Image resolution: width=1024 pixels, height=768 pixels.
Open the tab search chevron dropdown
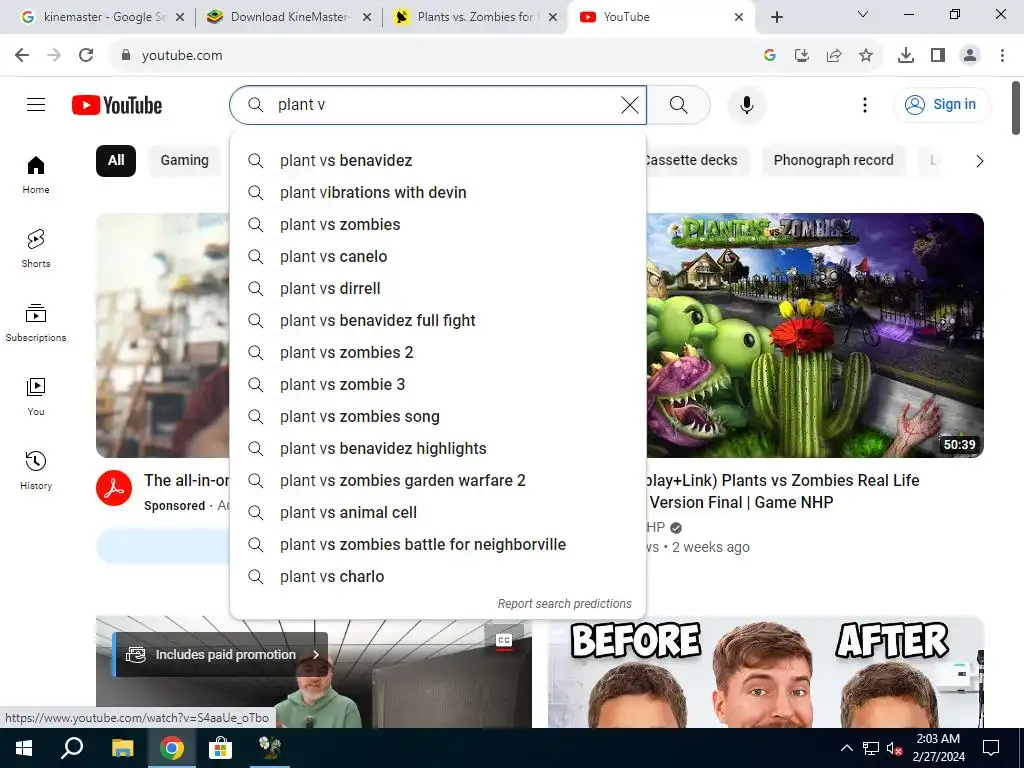pyautogui.click(x=863, y=14)
